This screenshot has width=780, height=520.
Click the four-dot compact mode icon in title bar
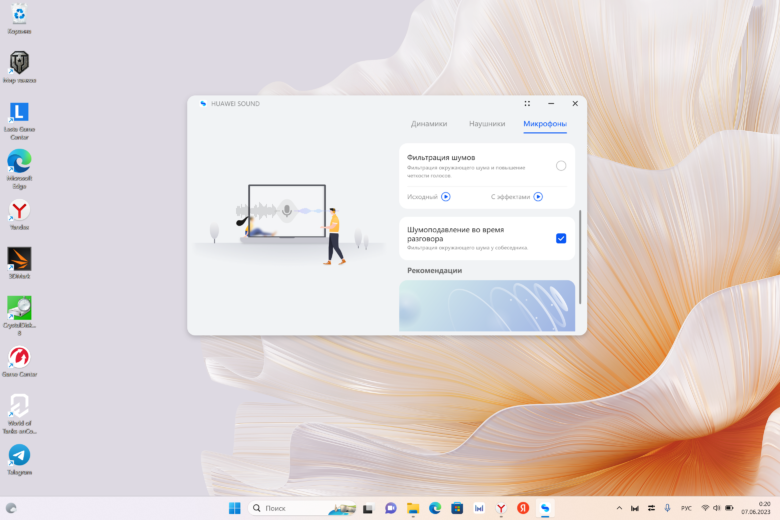point(527,104)
